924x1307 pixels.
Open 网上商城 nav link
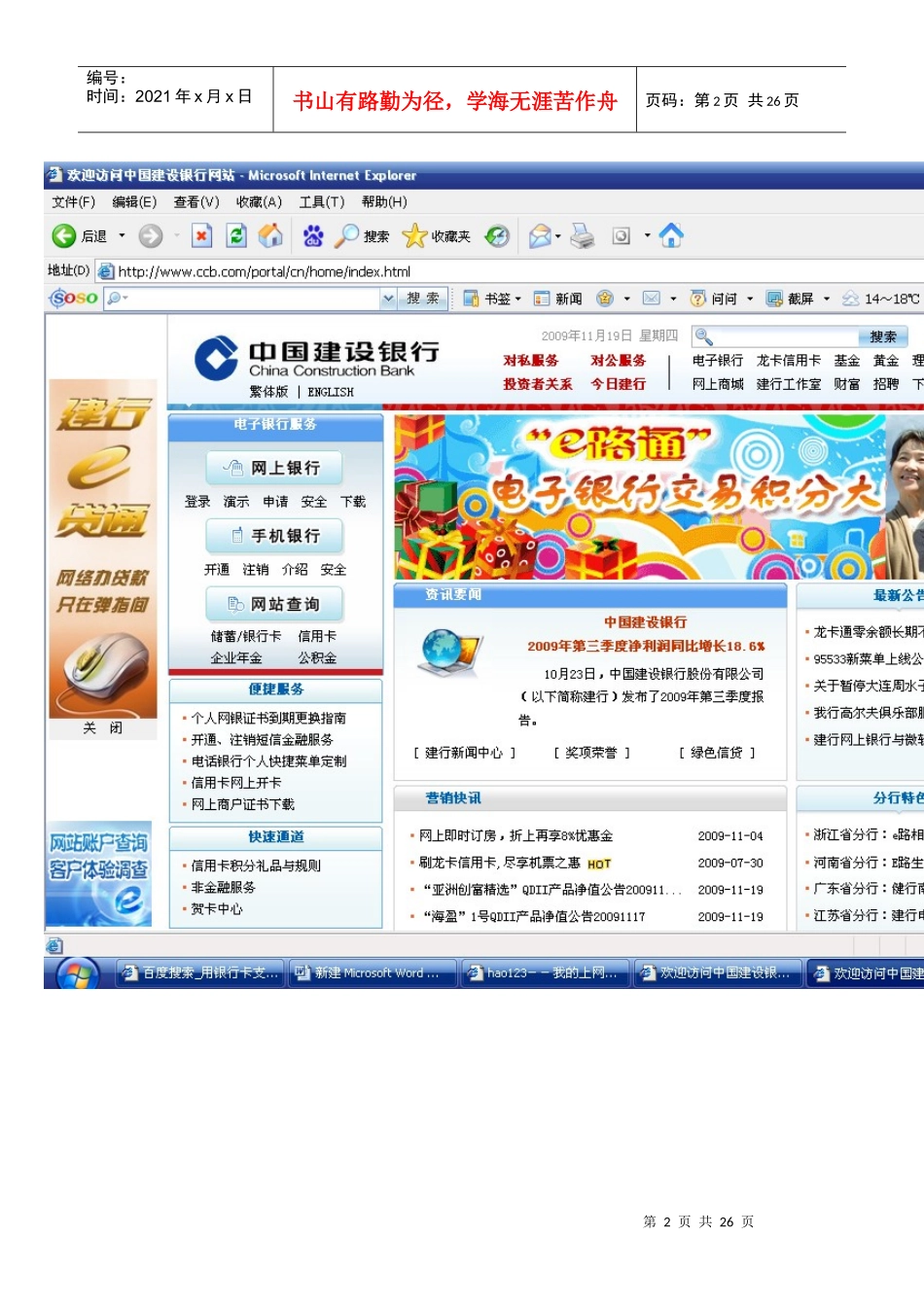[x=718, y=384]
